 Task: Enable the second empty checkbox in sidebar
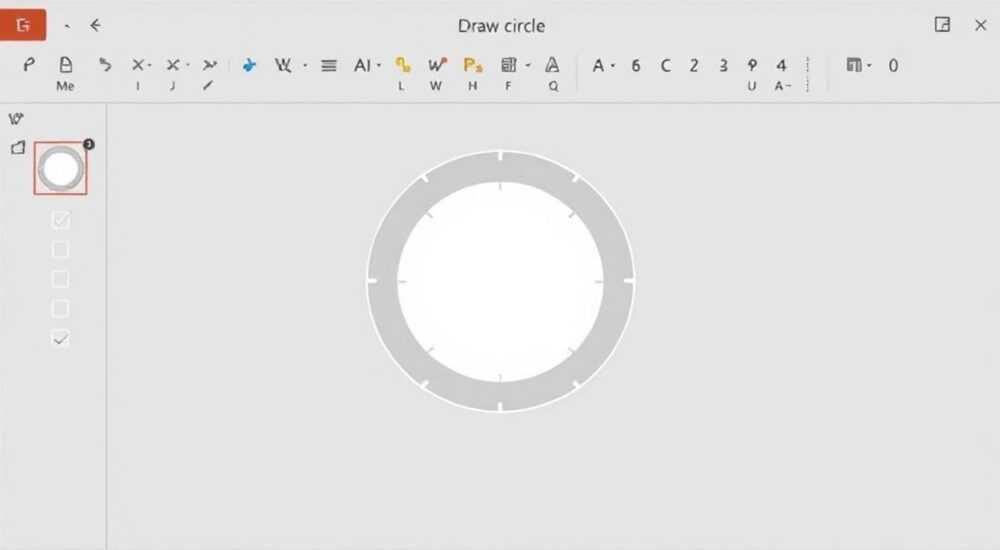click(x=61, y=279)
